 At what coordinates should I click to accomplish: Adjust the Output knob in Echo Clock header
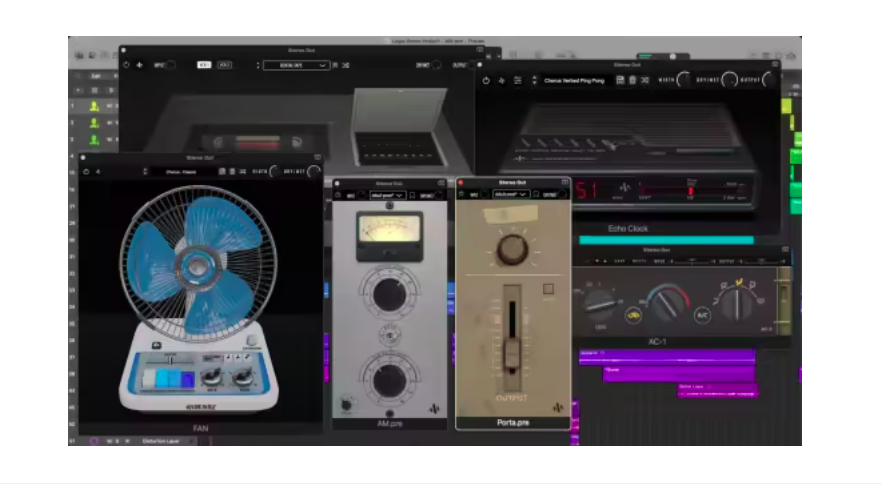click(770, 80)
